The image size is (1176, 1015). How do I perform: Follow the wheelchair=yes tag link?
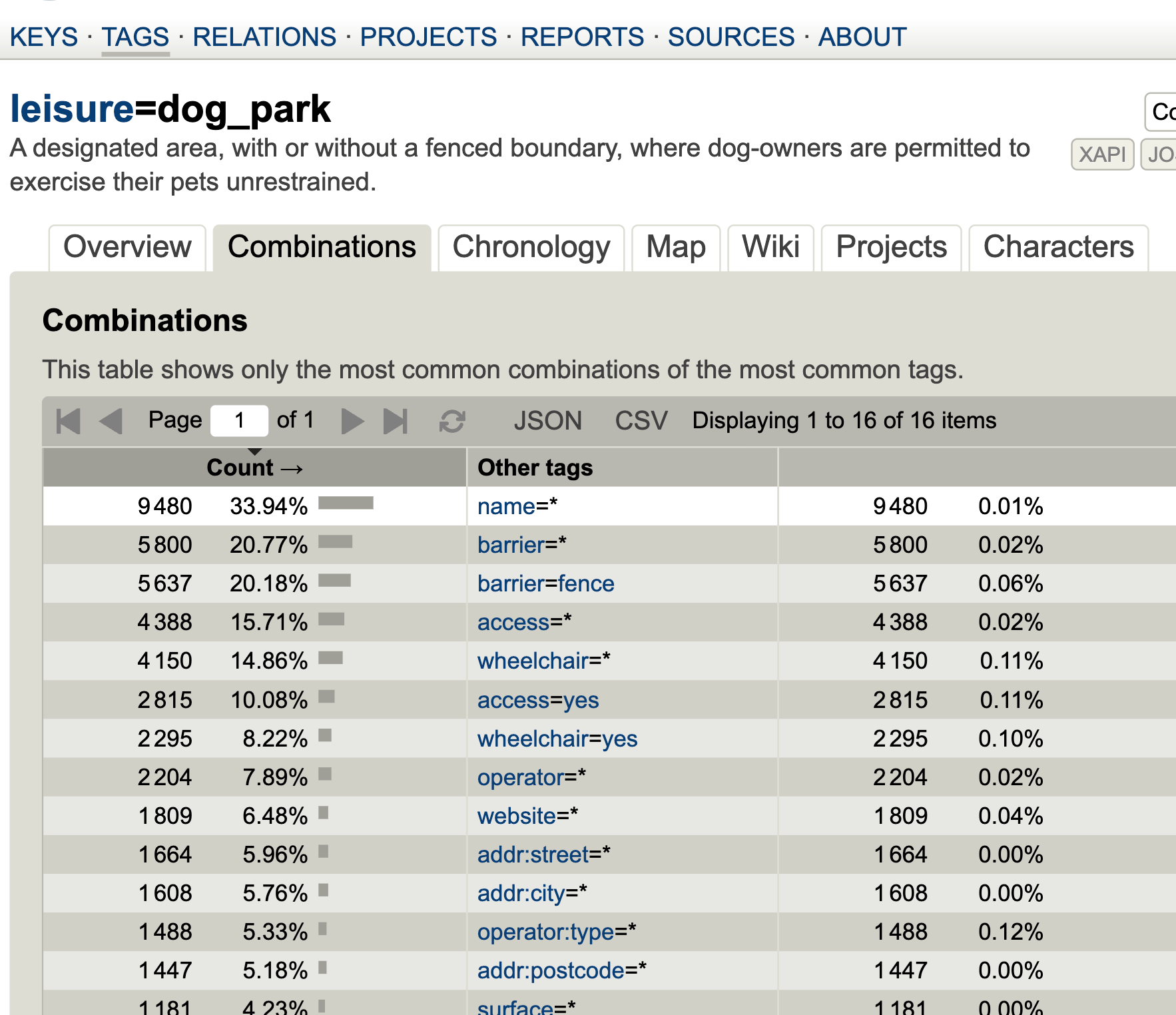coord(557,739)
